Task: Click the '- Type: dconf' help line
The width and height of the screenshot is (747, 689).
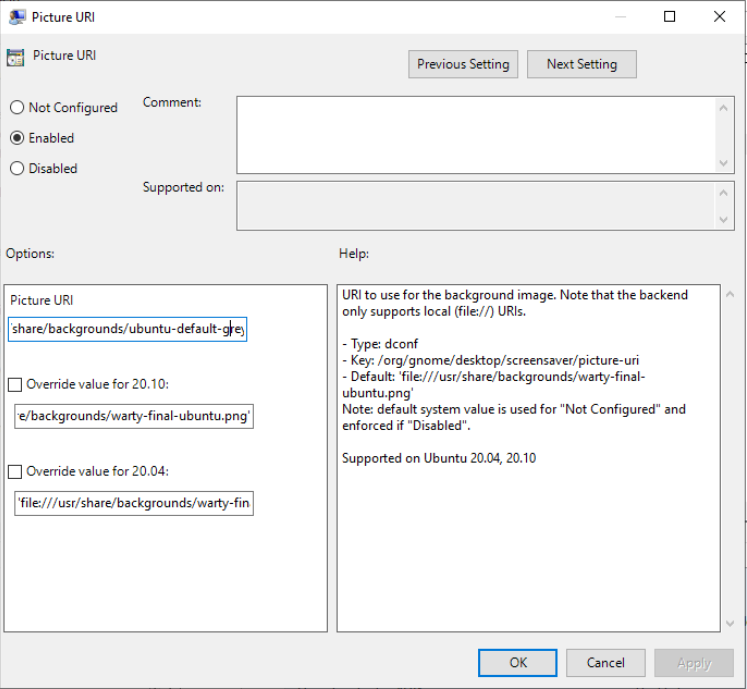Action: pos(380,344)
